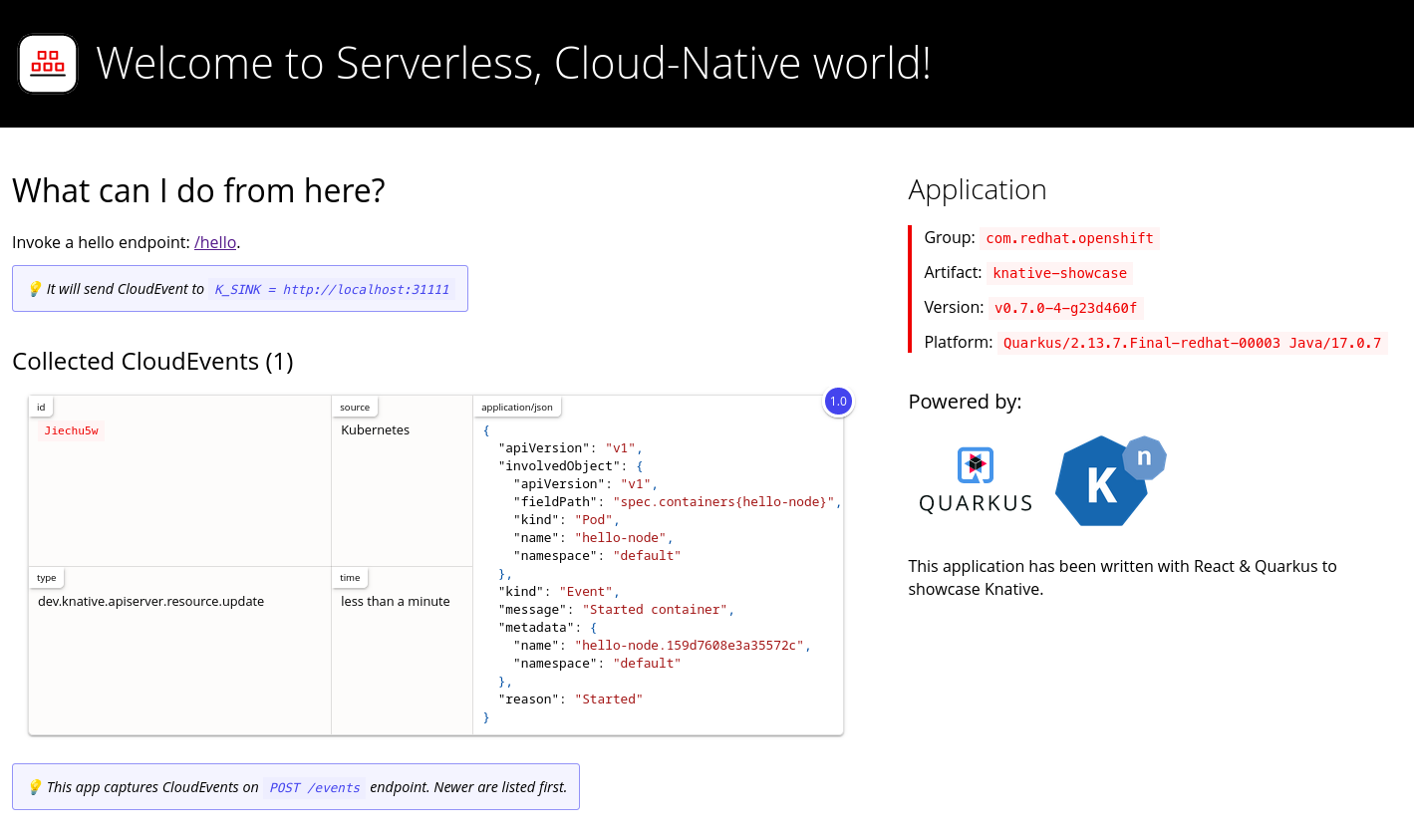
Task: Click the red blocks app logo in header
Action: 48,64
